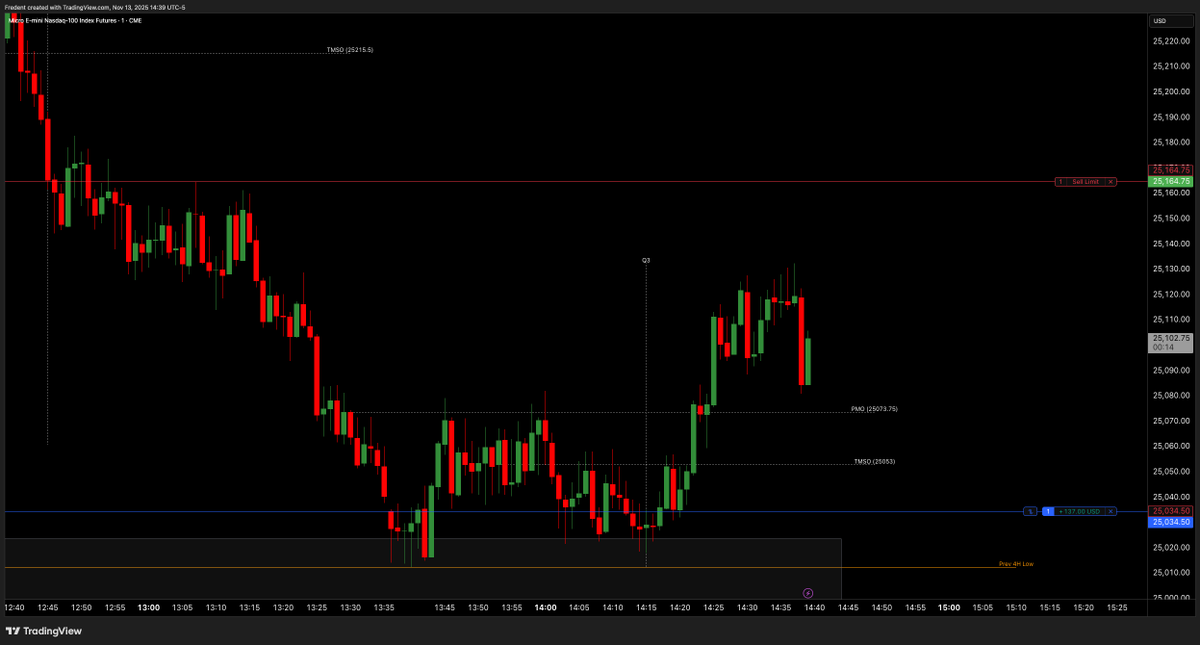
Task: Select the PMO (25073.75) level label
Action: (x=874, y=409)
